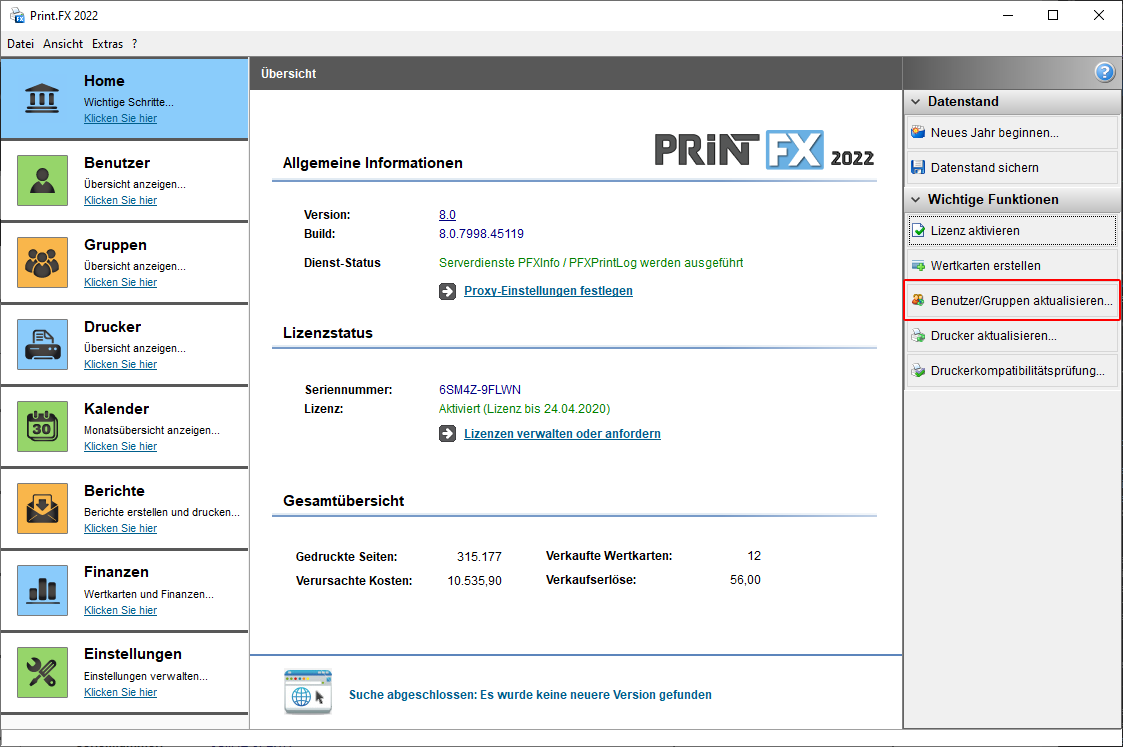Collapse the Wichtige Funktionen section
Viewport: 1123px width, 747px height.
(915, 200)
